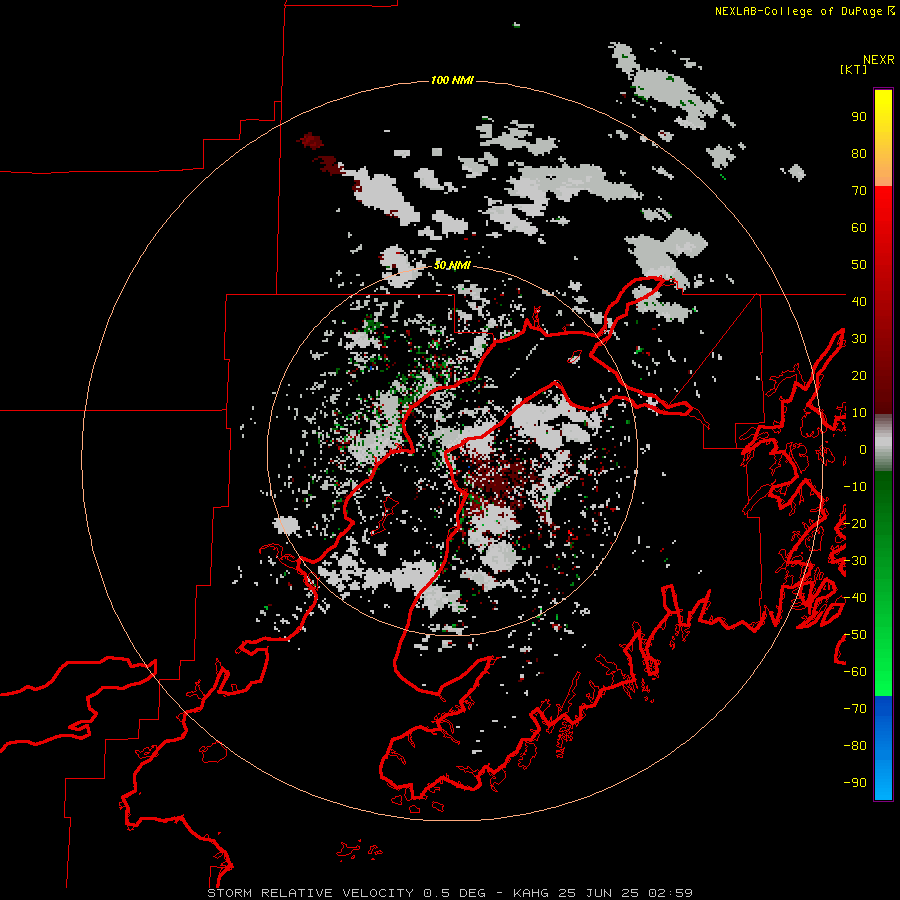The image size is (900, 900).
Task: Click the -70 value on the velocity scale
Action: [855, 709]
